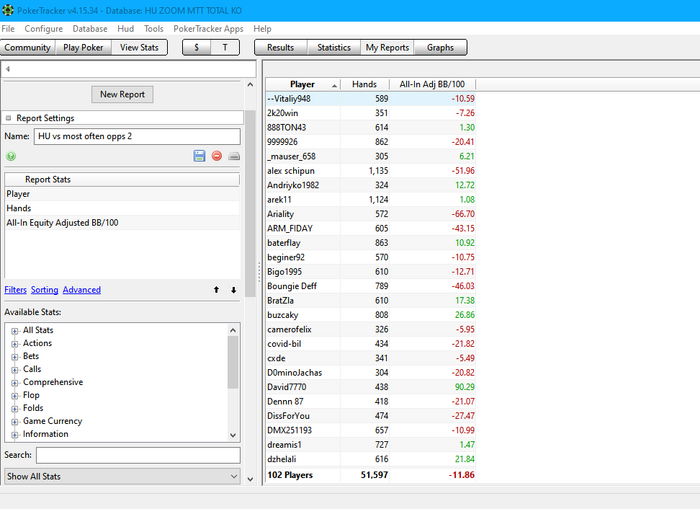700x509 pixels.
Task: Expand the Calls tree node
Action: 15,370
